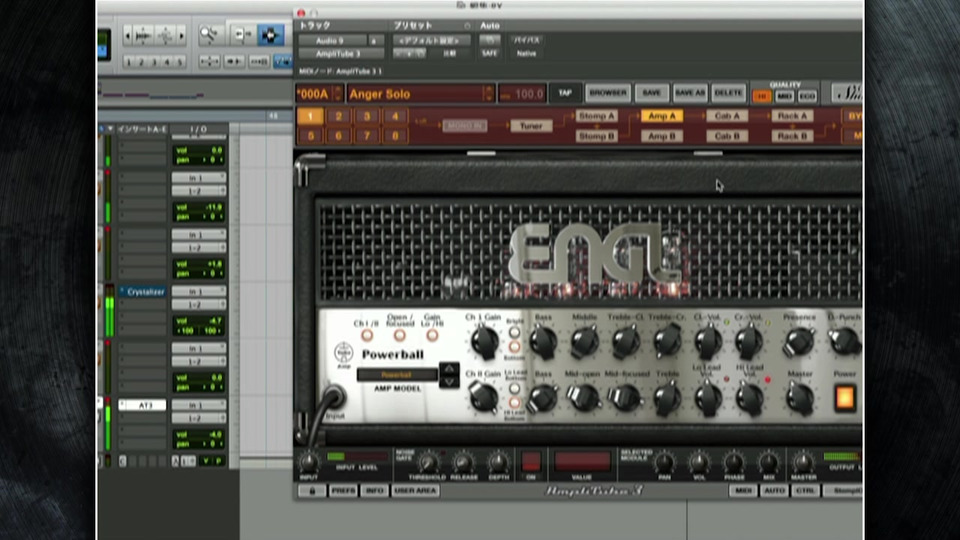Screen dimensions: 960x540
Task: Open the AmpliTube lock icon
Action: (x=312, y=490)
